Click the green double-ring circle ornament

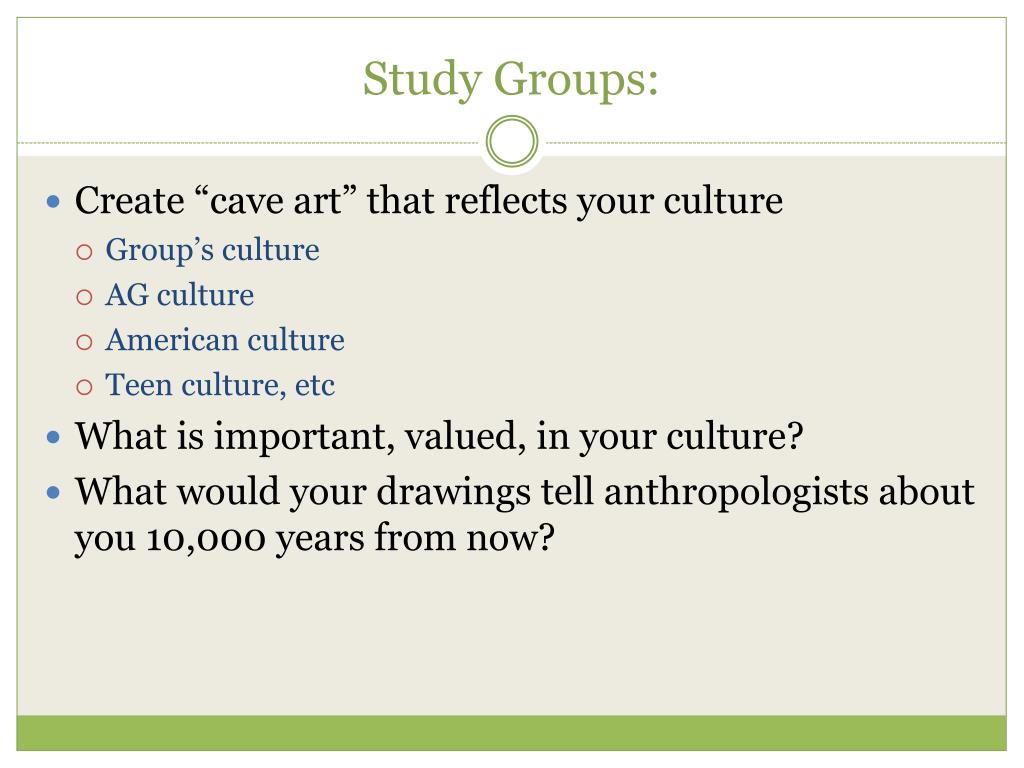512,141
